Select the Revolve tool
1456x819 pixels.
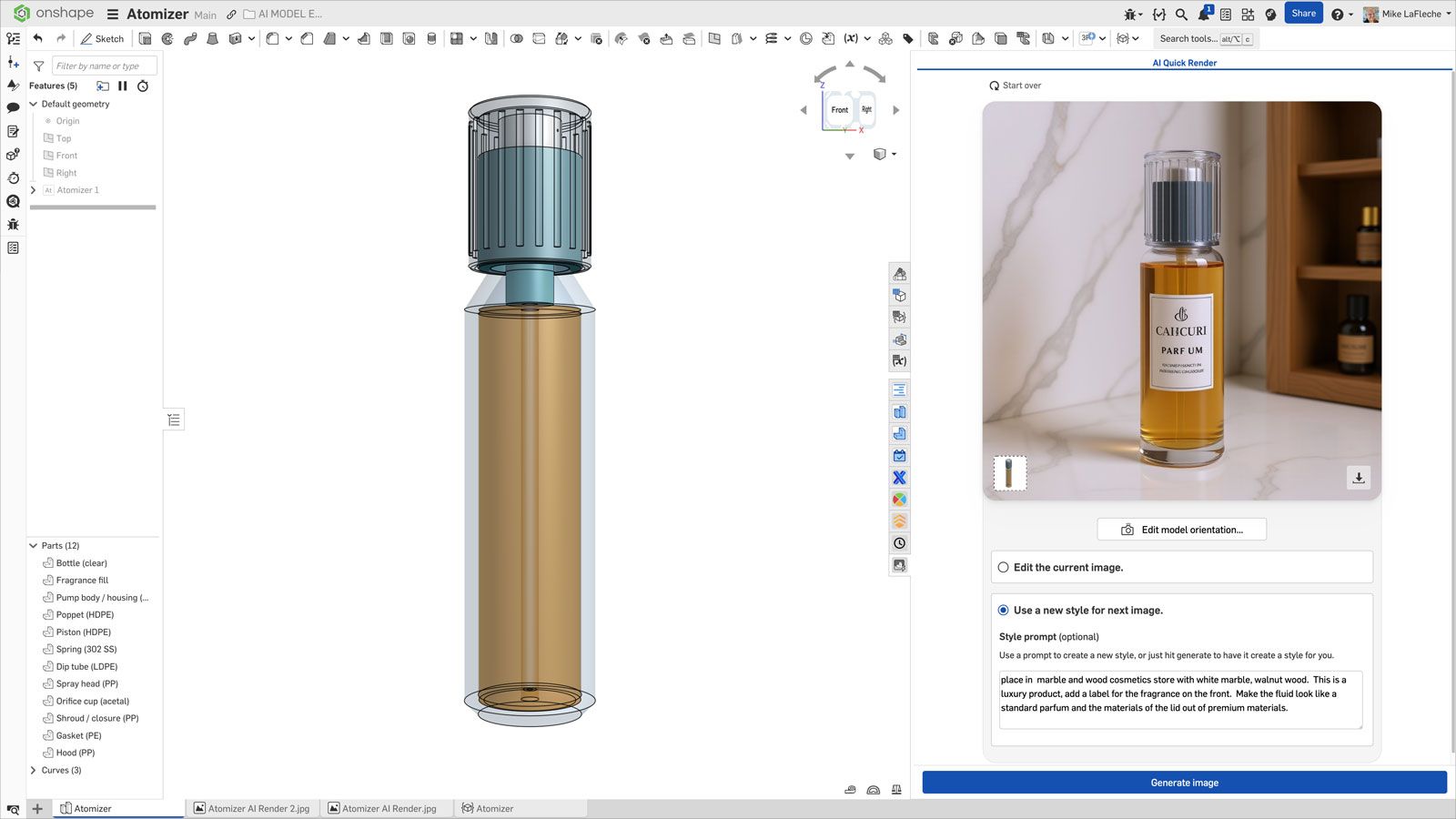tap(167, 39)
